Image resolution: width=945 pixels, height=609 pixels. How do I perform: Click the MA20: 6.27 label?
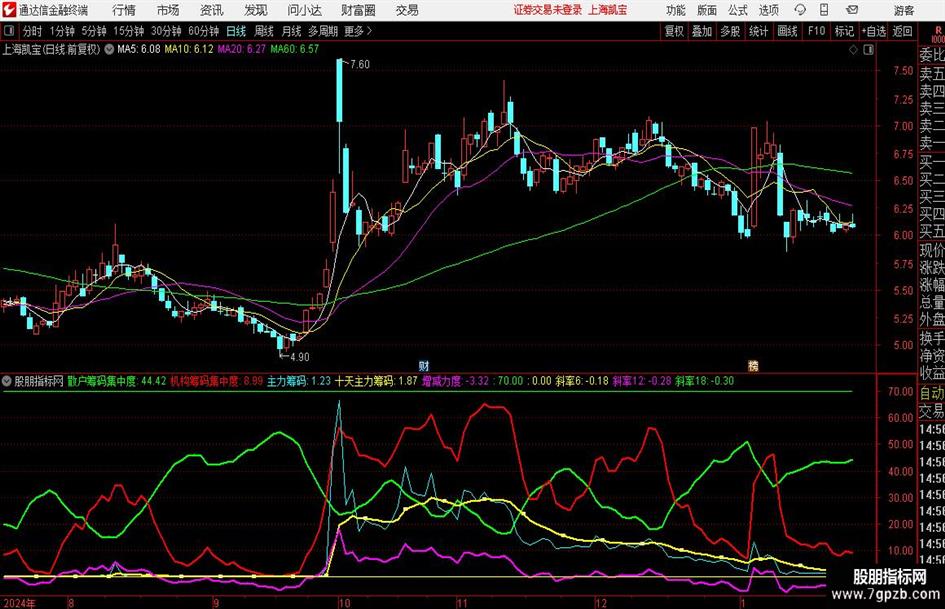click(241, 49)
